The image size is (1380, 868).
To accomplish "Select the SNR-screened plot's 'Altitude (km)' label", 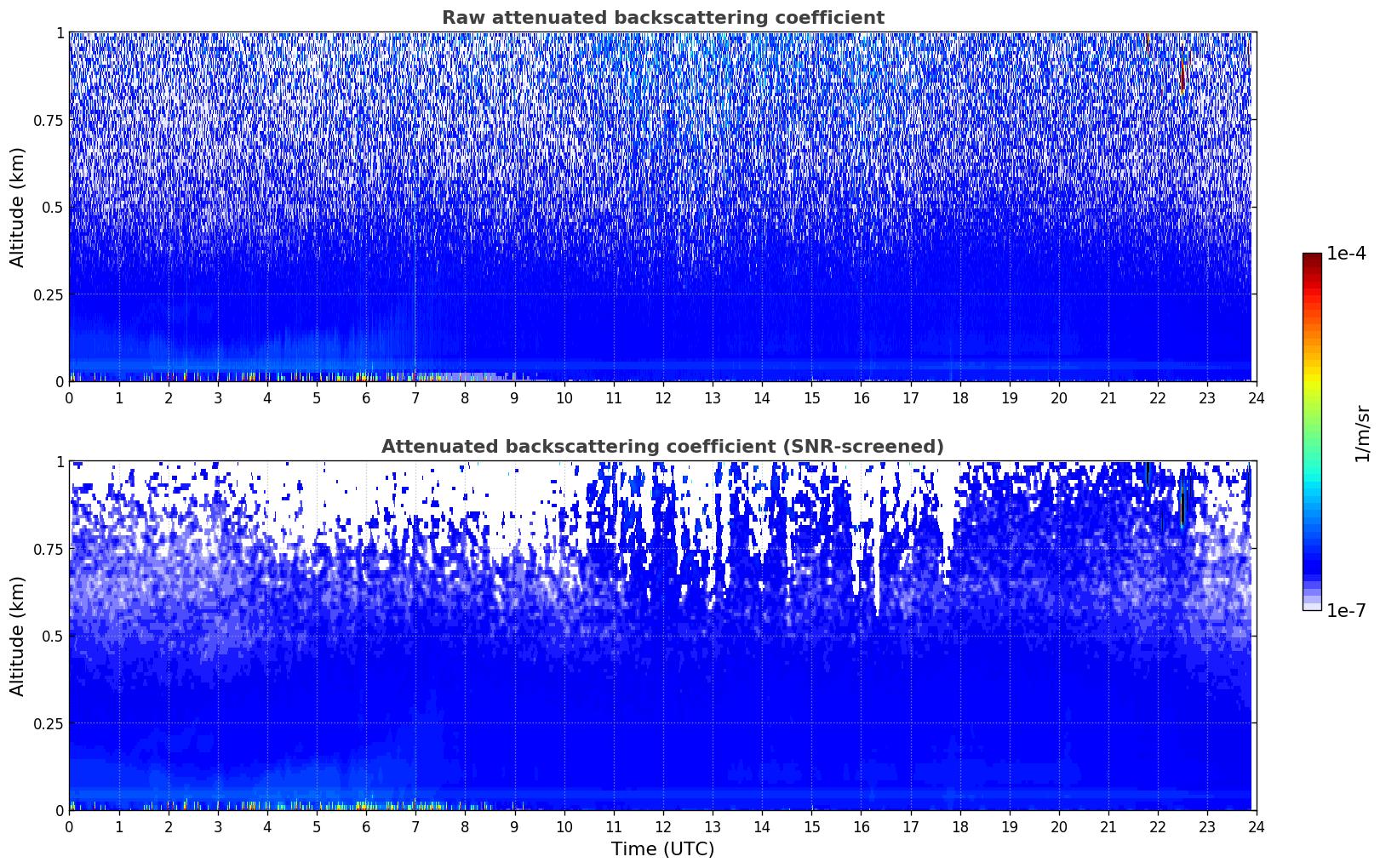I will (x=18, y=636).
